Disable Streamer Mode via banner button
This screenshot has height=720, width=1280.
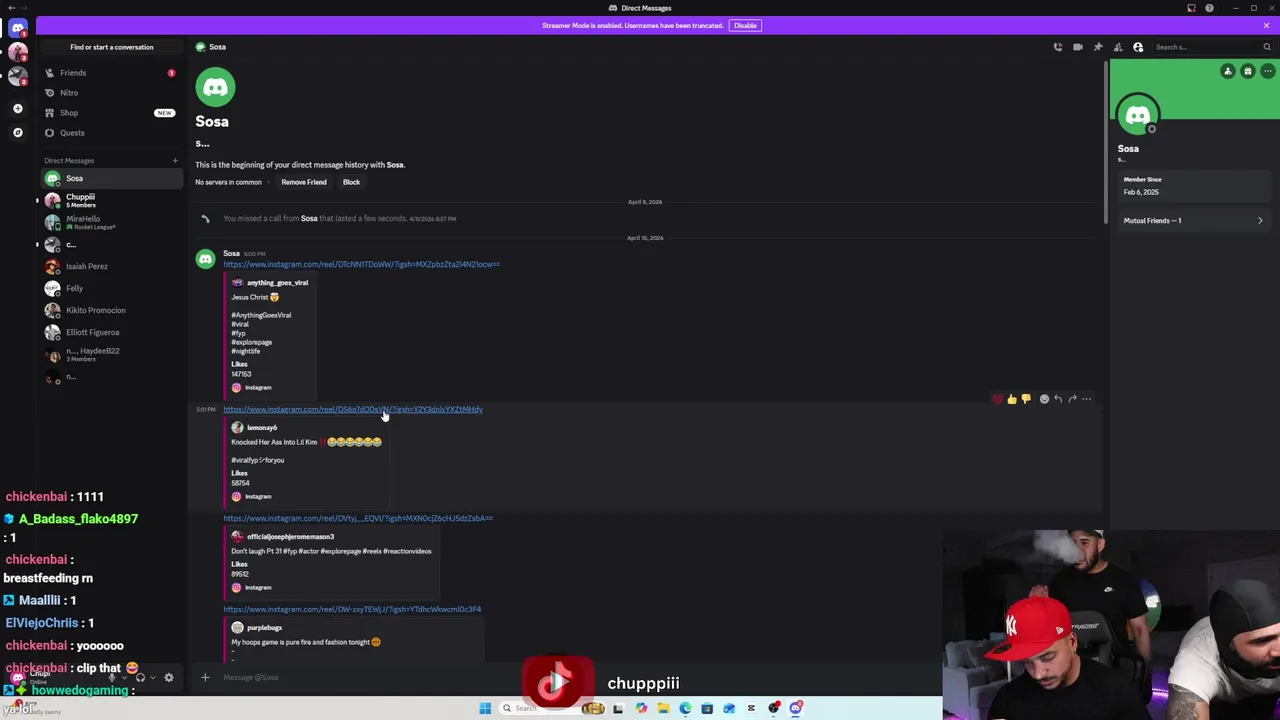(x=745, y=25)
